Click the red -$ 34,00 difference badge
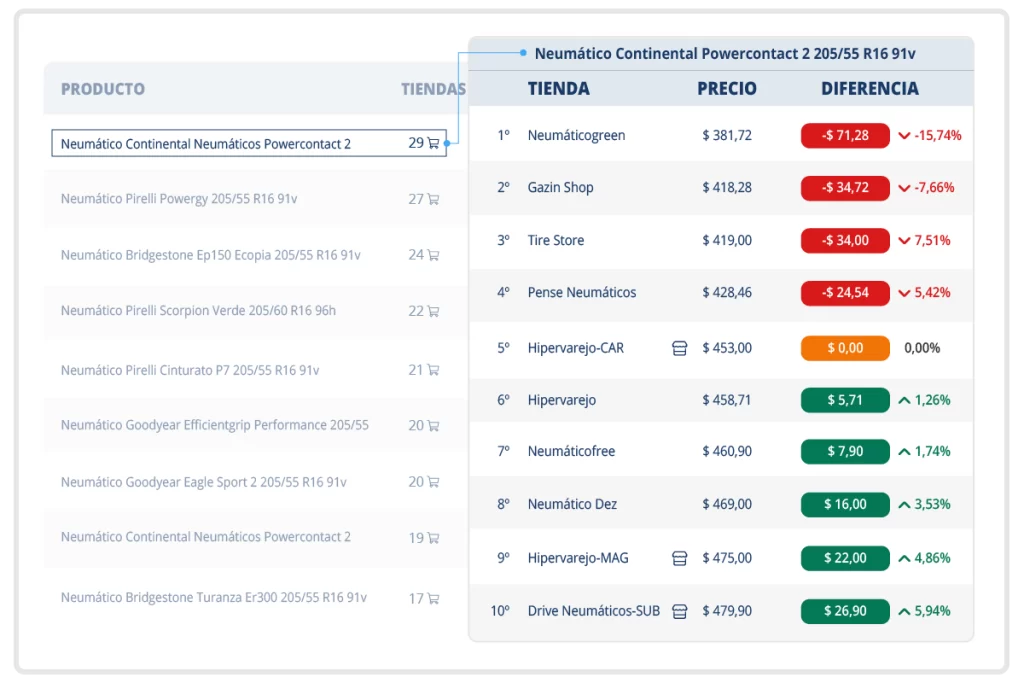Screen dimensions: 1024x683 coord(845,240)
